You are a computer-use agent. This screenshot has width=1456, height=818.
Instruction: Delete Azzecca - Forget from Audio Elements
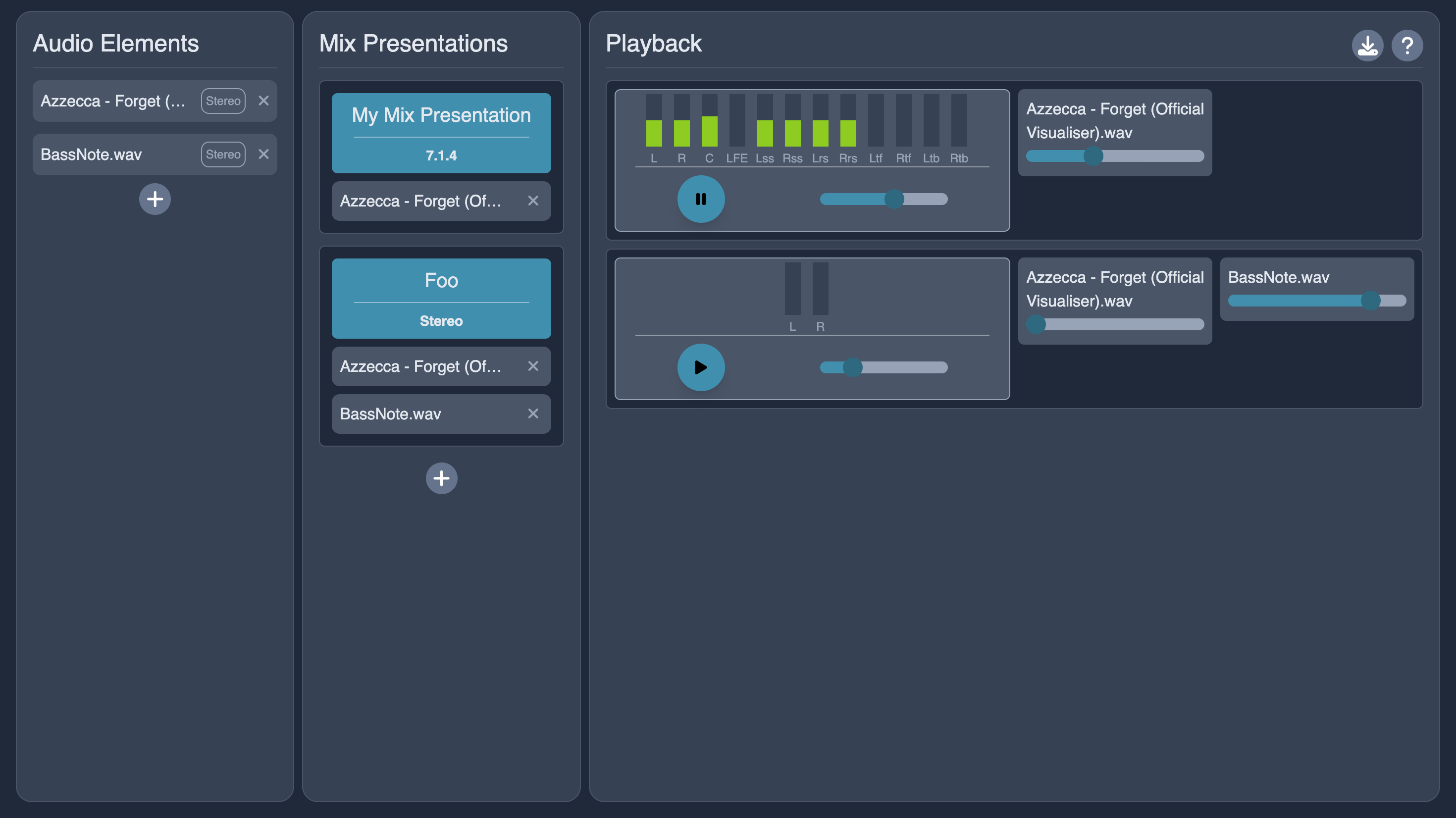pos(263,101)
